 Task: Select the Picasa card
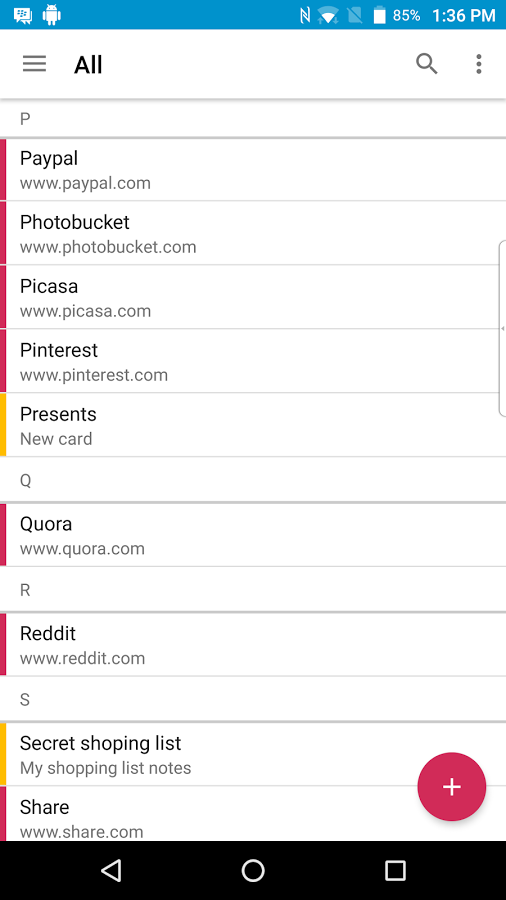tap(253, 298)
